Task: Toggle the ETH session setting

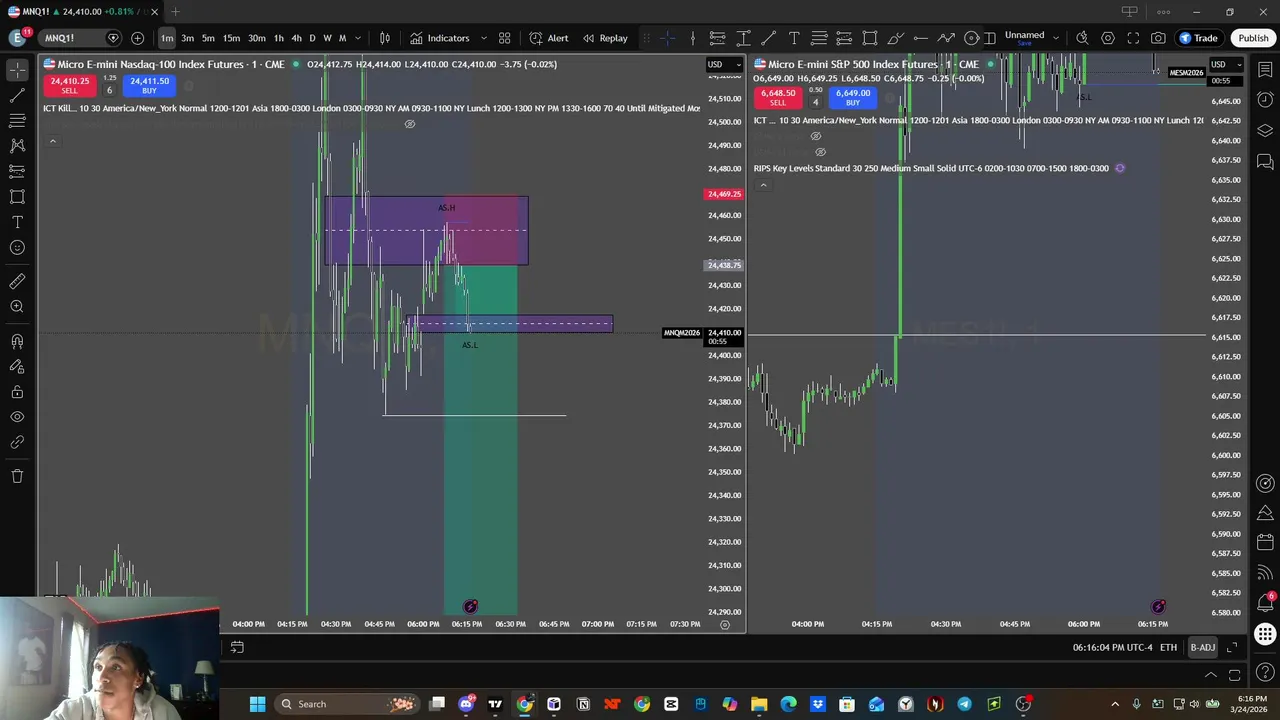Action: (1168, 647)
